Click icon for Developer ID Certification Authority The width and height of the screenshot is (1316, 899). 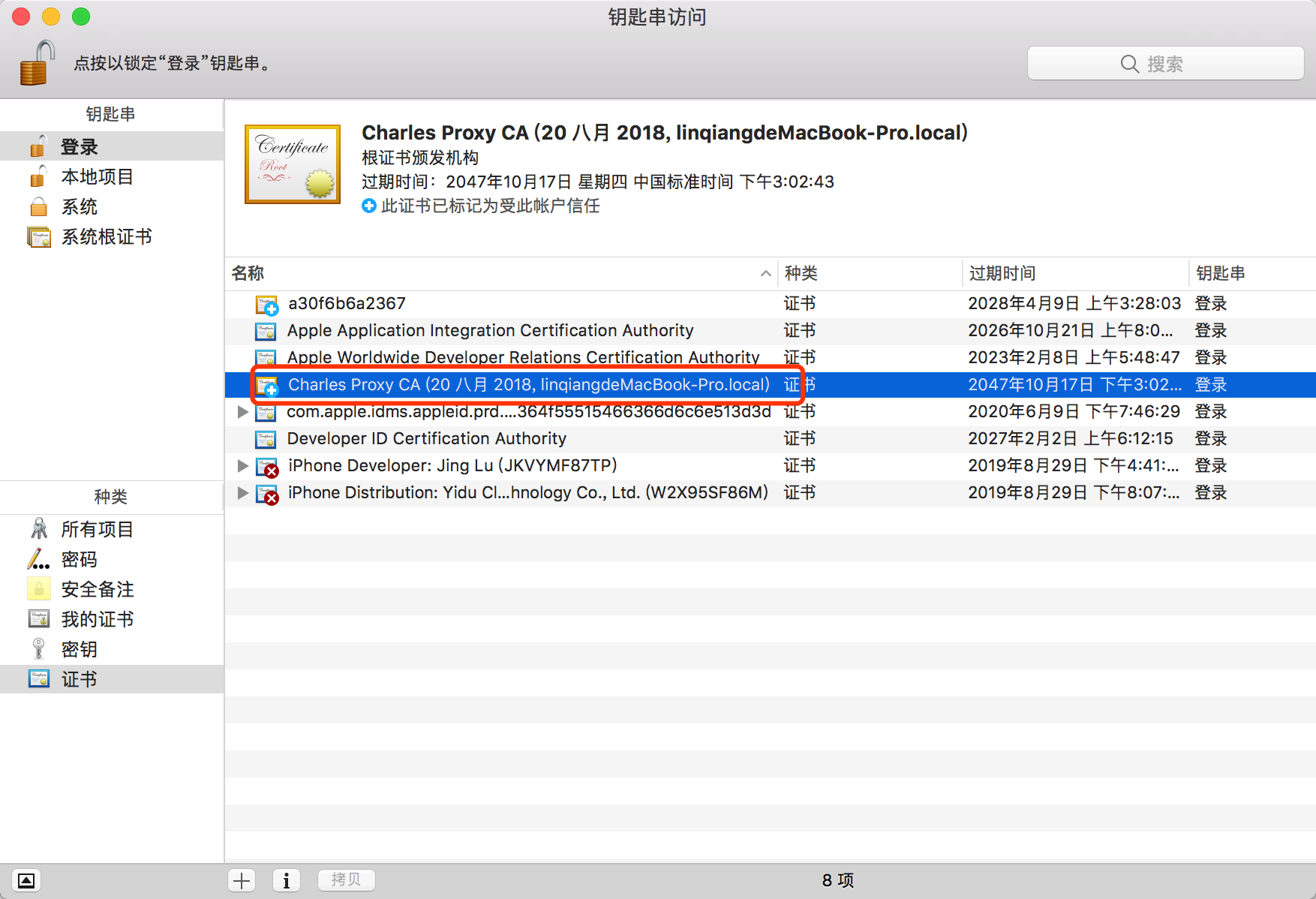[x=266, y=439]
